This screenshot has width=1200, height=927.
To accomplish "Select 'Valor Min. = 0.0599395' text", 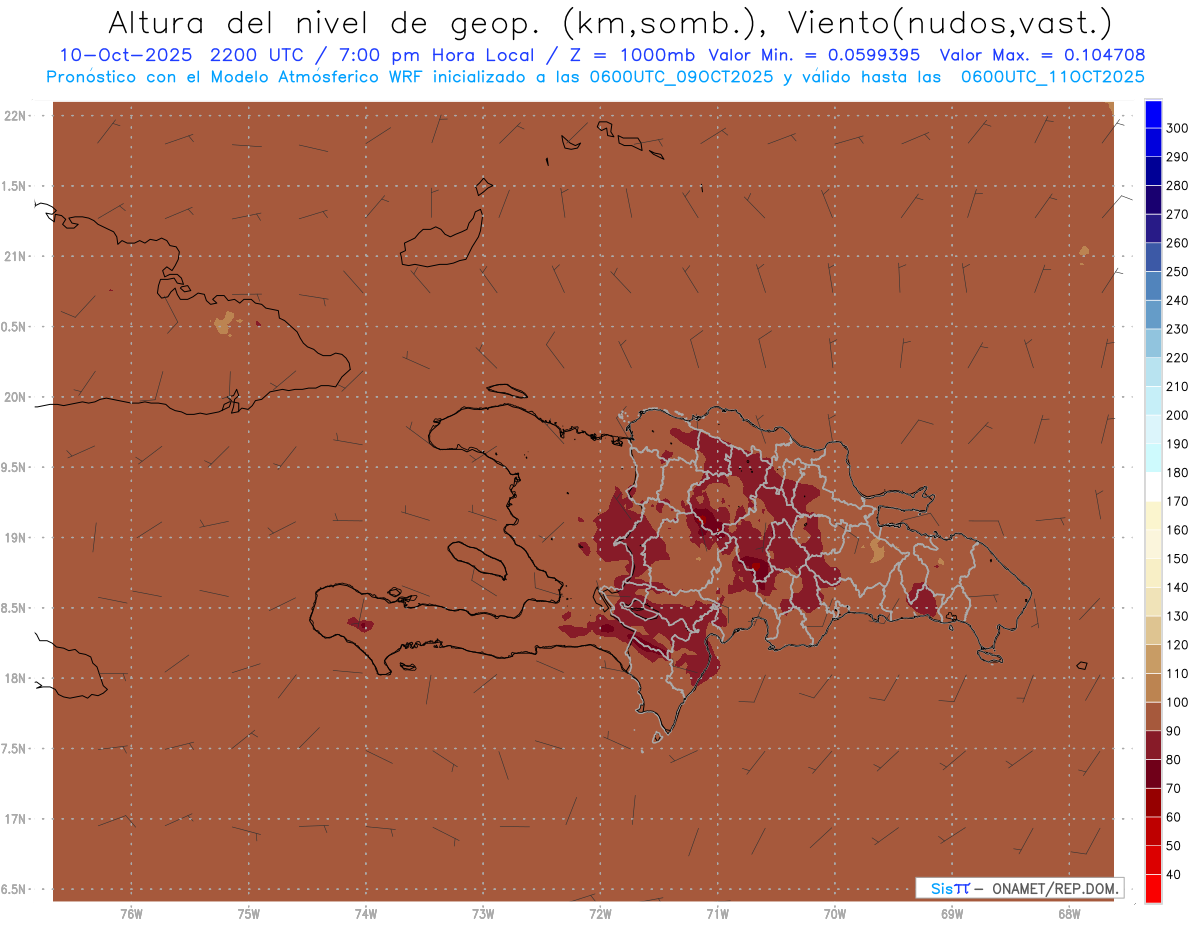I will coord(814,55).
